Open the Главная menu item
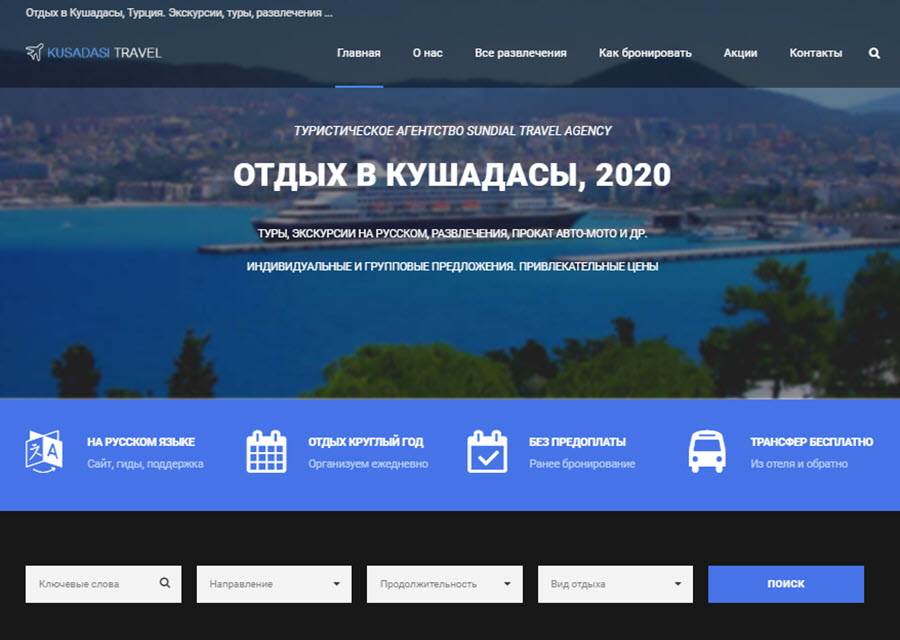The width and height of the screenshot is (900, 640). tap(359, 53)
